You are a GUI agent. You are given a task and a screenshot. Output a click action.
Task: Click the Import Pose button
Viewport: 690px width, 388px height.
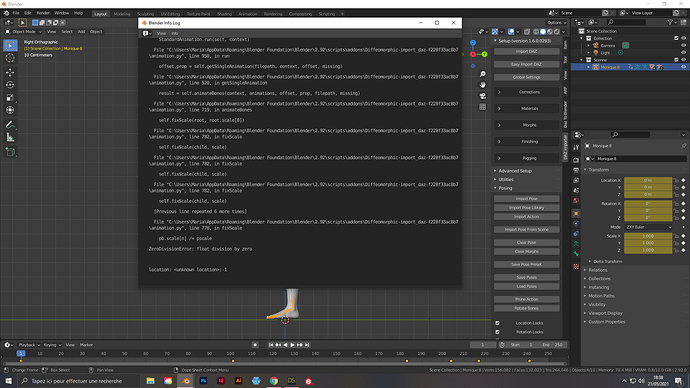527,199
